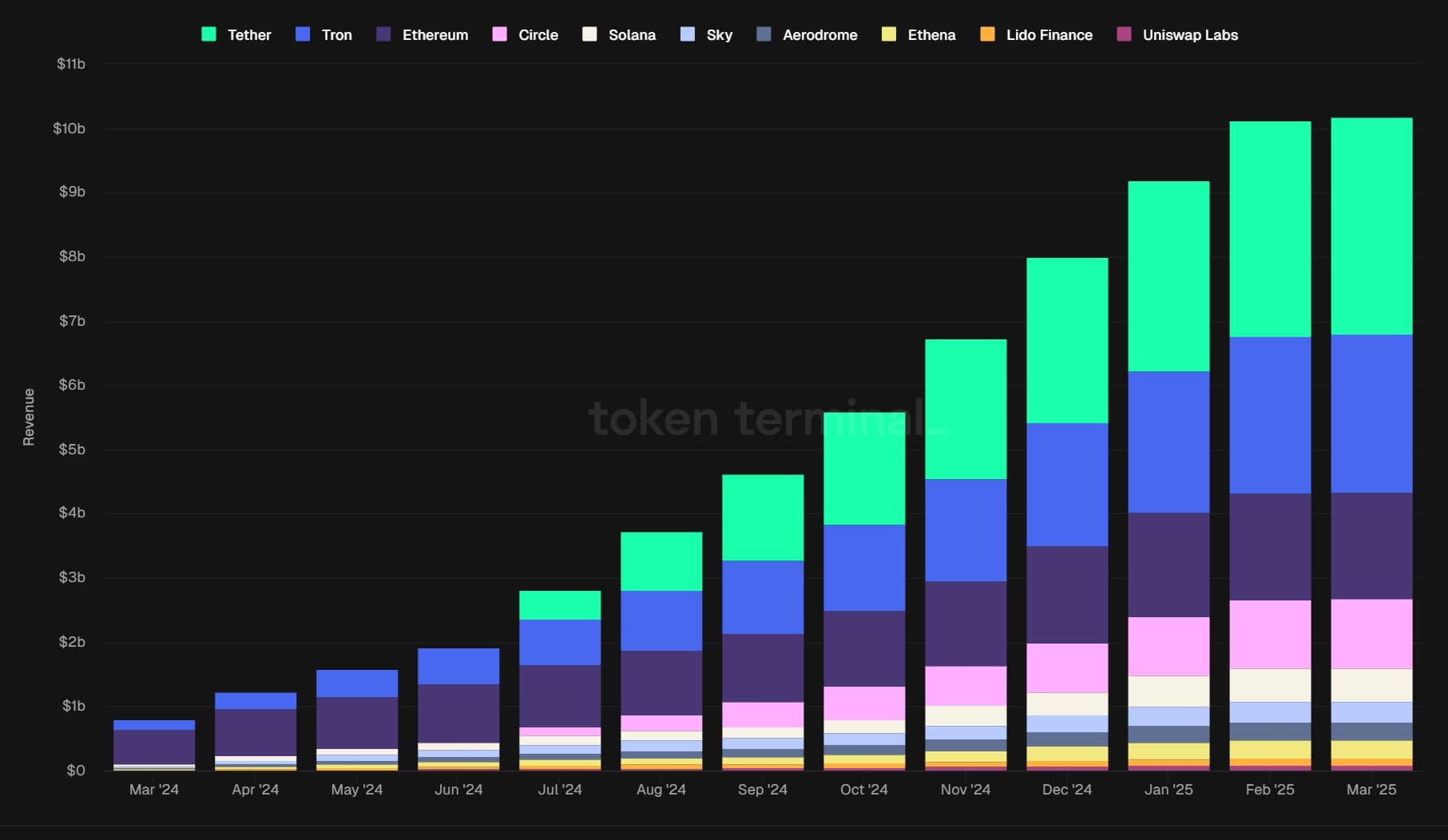Viewport: 1448px width, 840px height.
Task: Toggle the Tron series label
Action: [x=336, y=35]
